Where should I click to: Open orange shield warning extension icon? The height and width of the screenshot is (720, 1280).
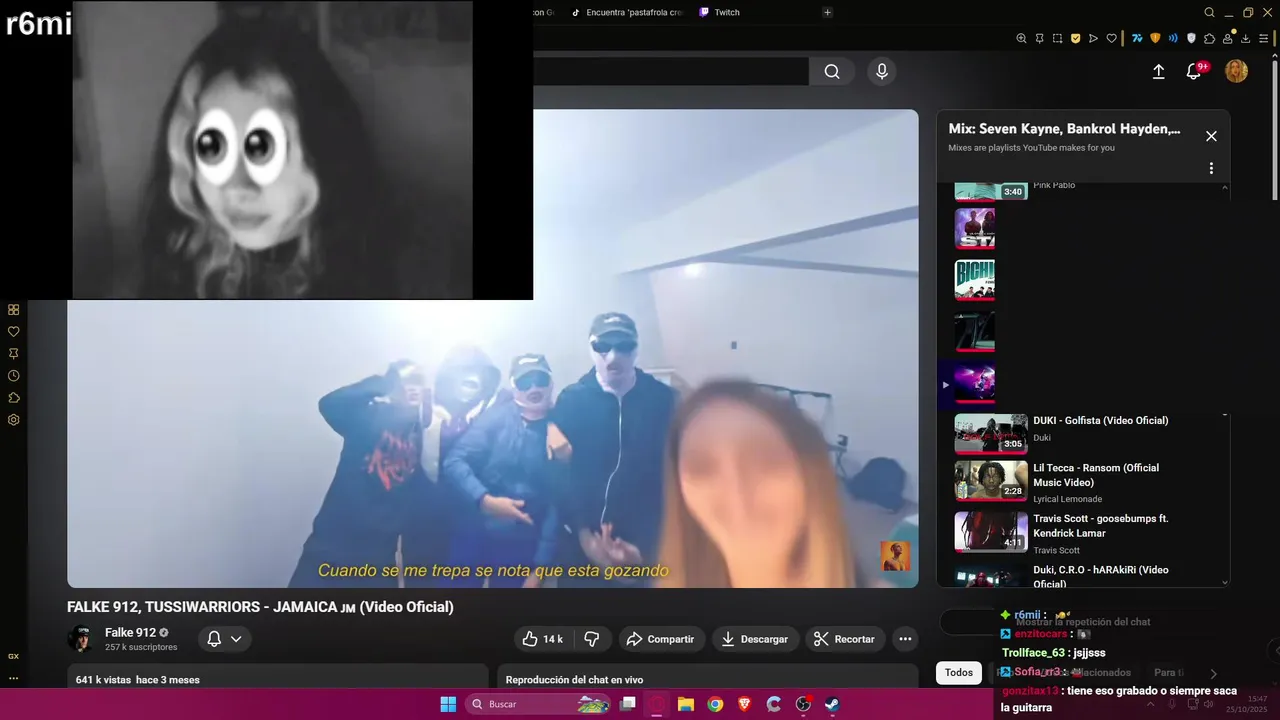tap(1155, 38)
